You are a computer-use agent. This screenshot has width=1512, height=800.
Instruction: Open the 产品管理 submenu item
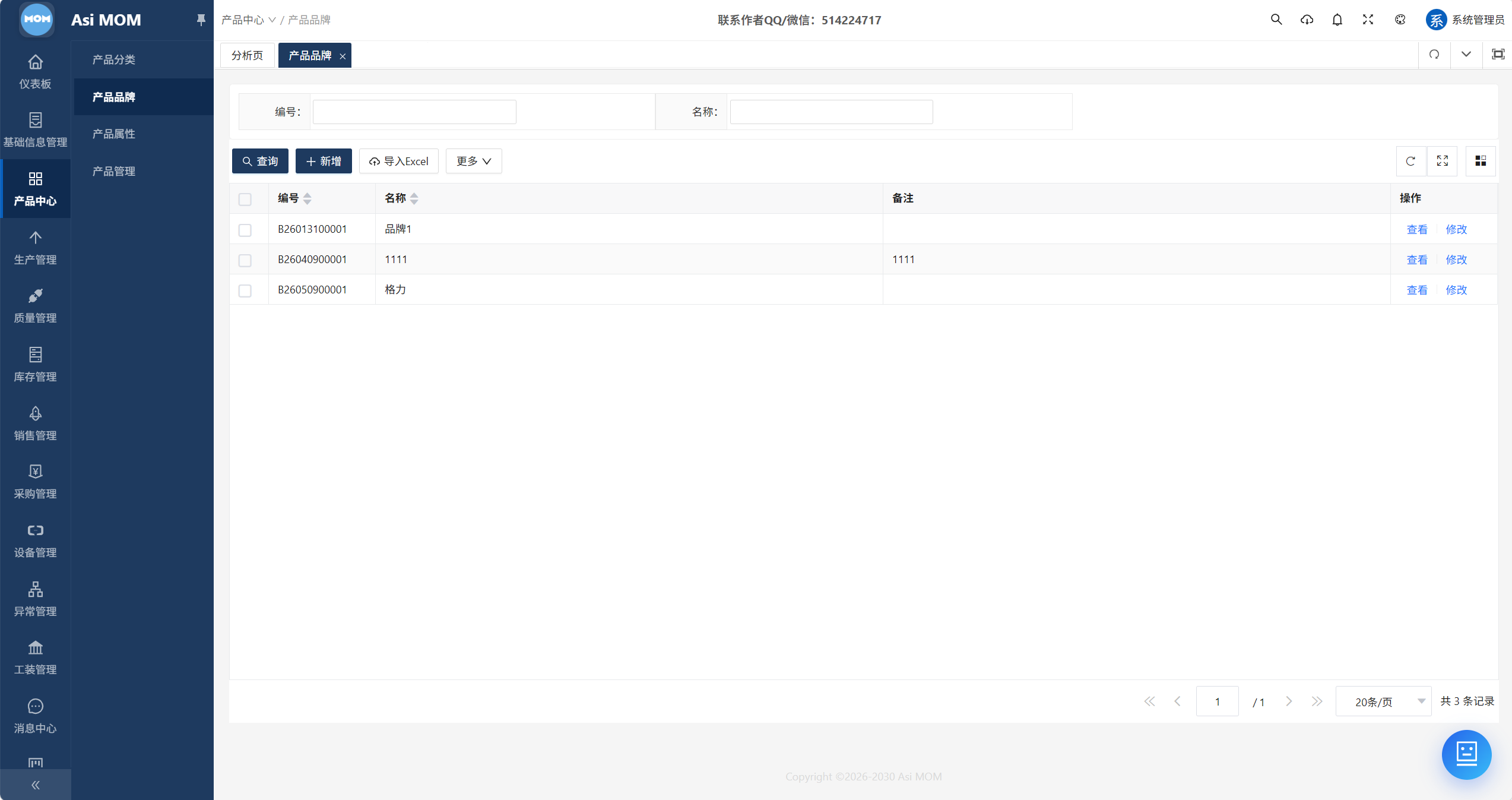click(x=113, y=171)
